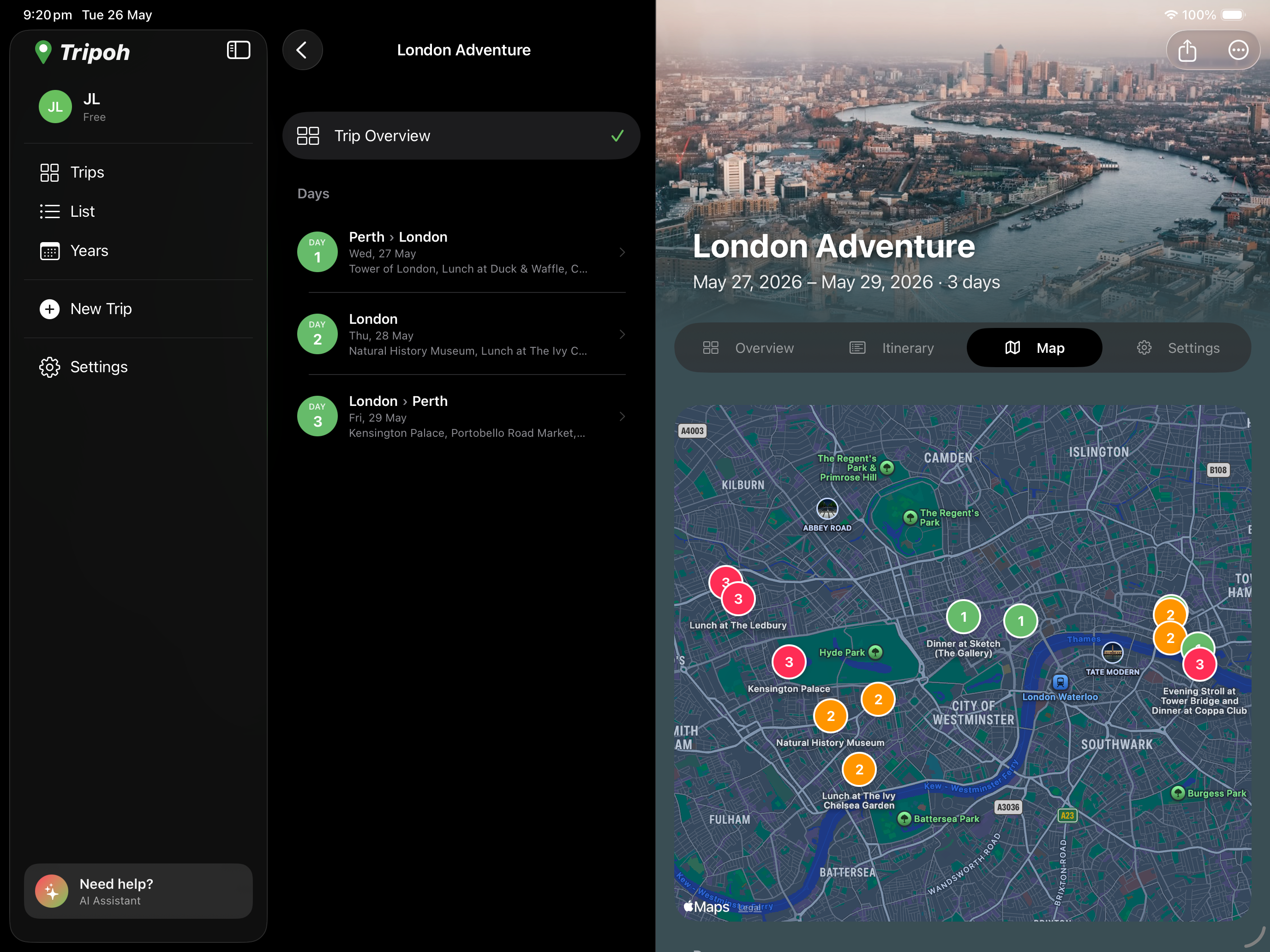
Task: Click the Primrose Hill park icon
Action: click(x=887, y=468)
